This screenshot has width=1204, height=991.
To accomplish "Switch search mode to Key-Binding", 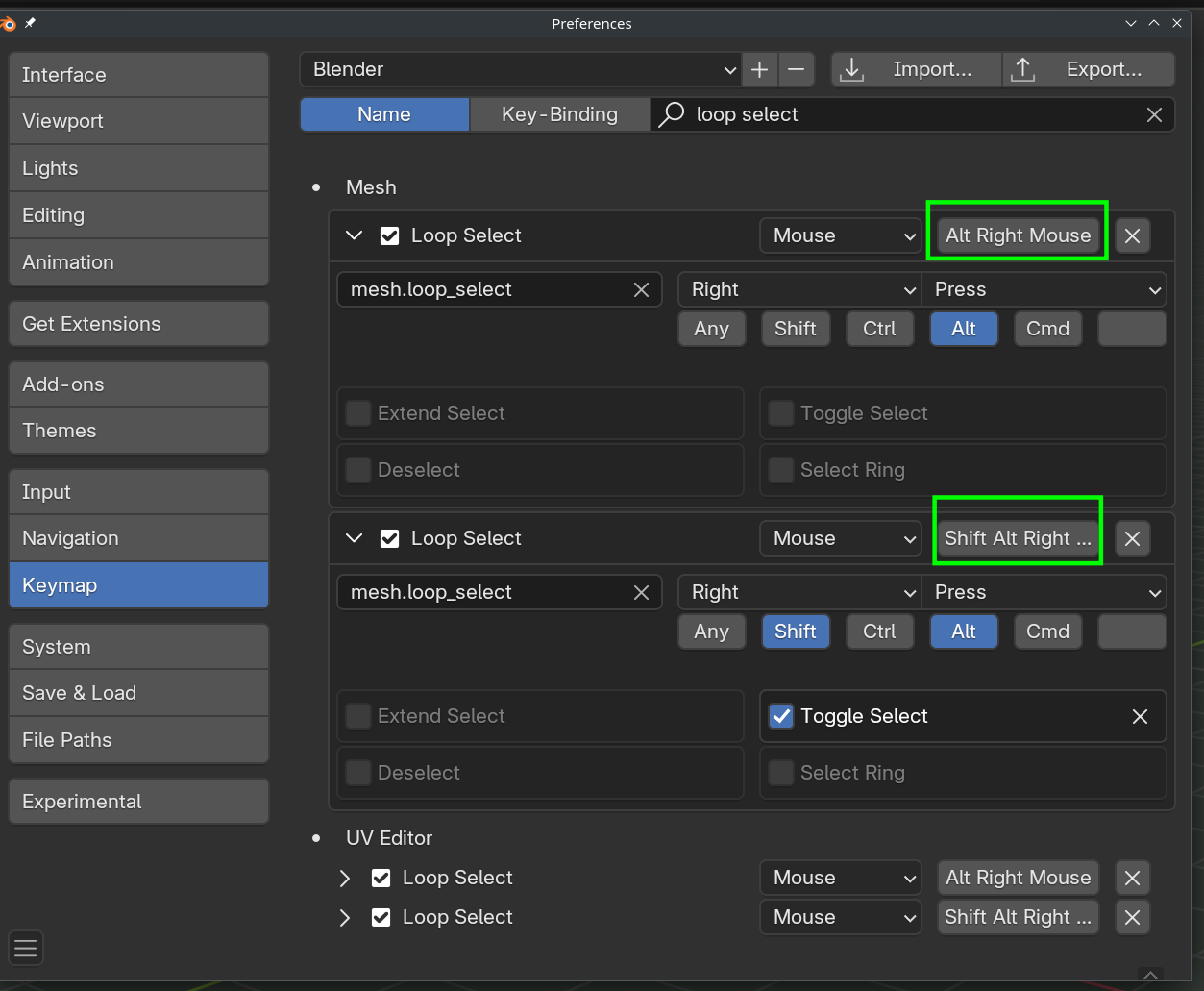I will click(559, 114).
